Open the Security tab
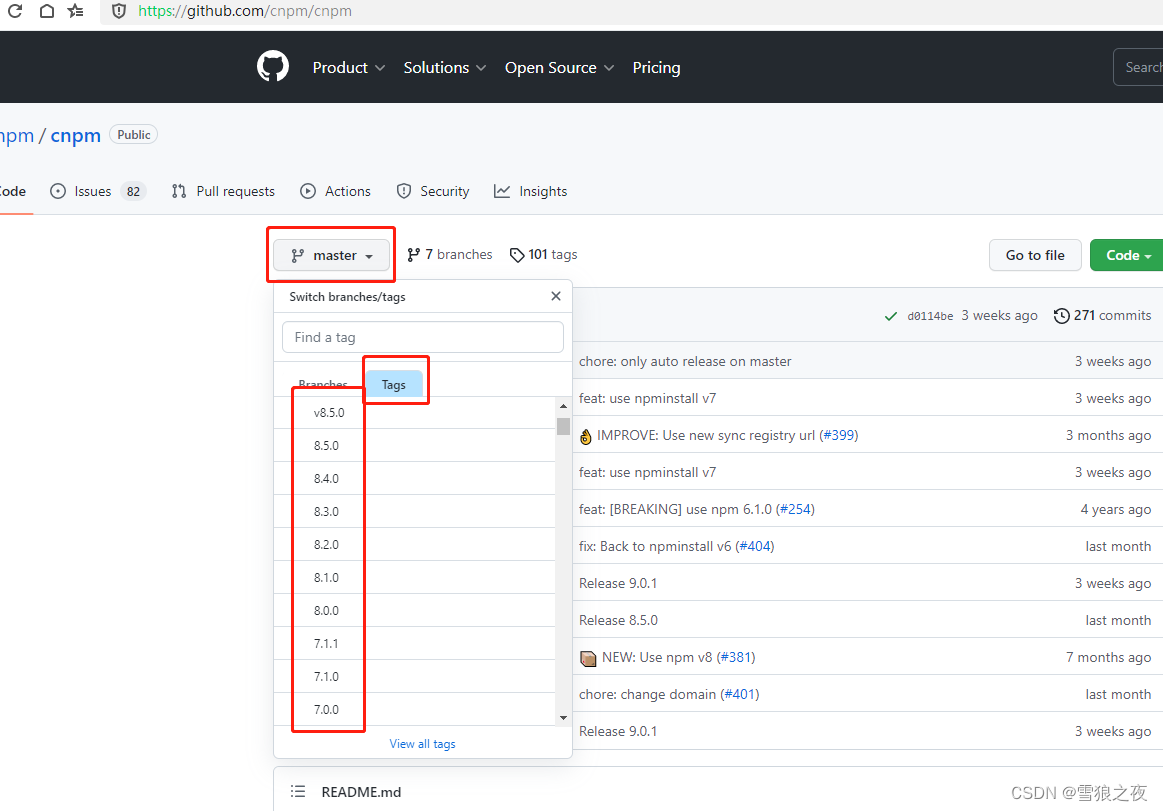The width and height of the screenshot is (1163, 811). coord(433,191)
